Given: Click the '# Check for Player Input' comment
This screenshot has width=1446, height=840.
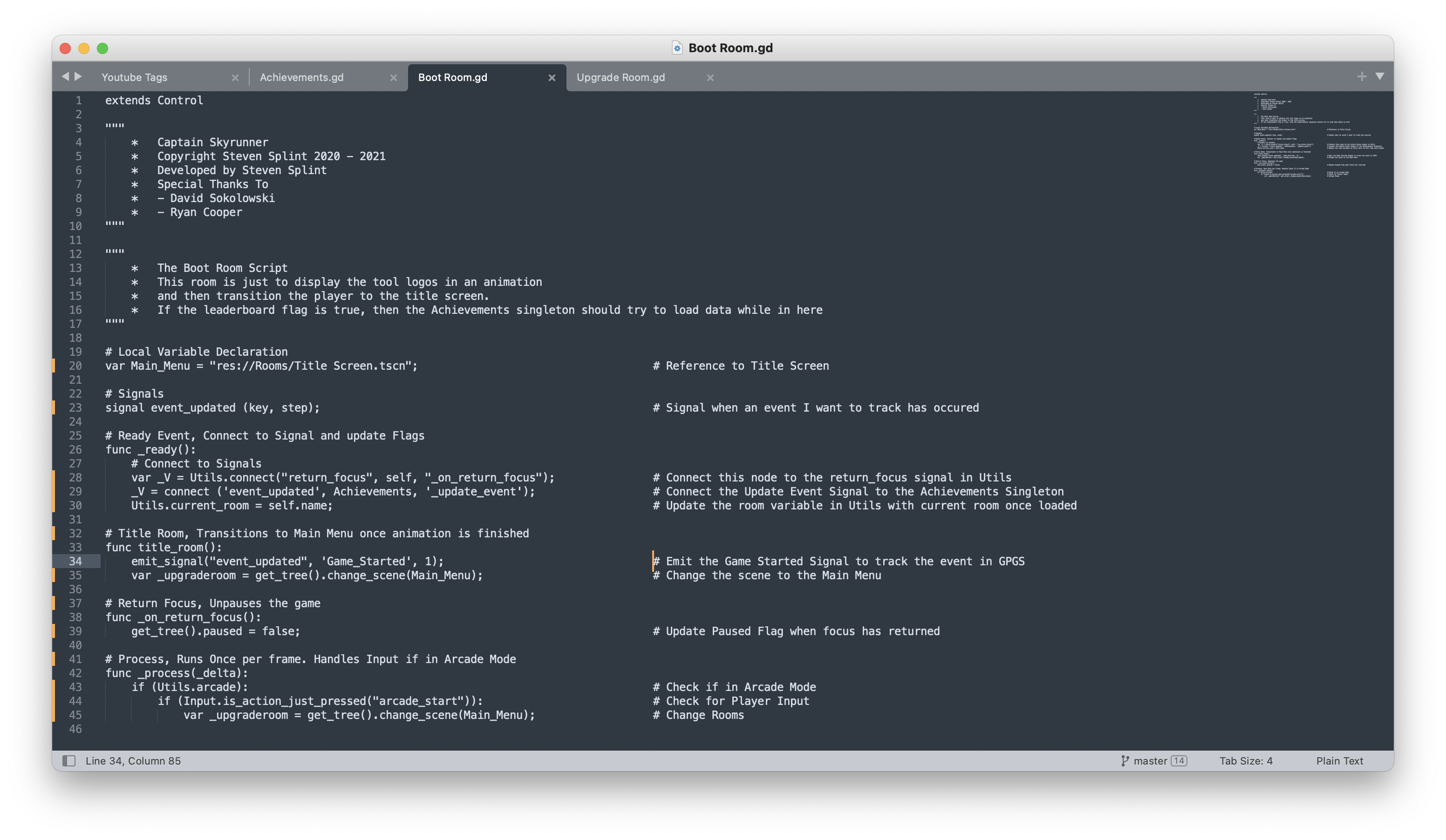Looking at the screenshot, I should point(731,701).
